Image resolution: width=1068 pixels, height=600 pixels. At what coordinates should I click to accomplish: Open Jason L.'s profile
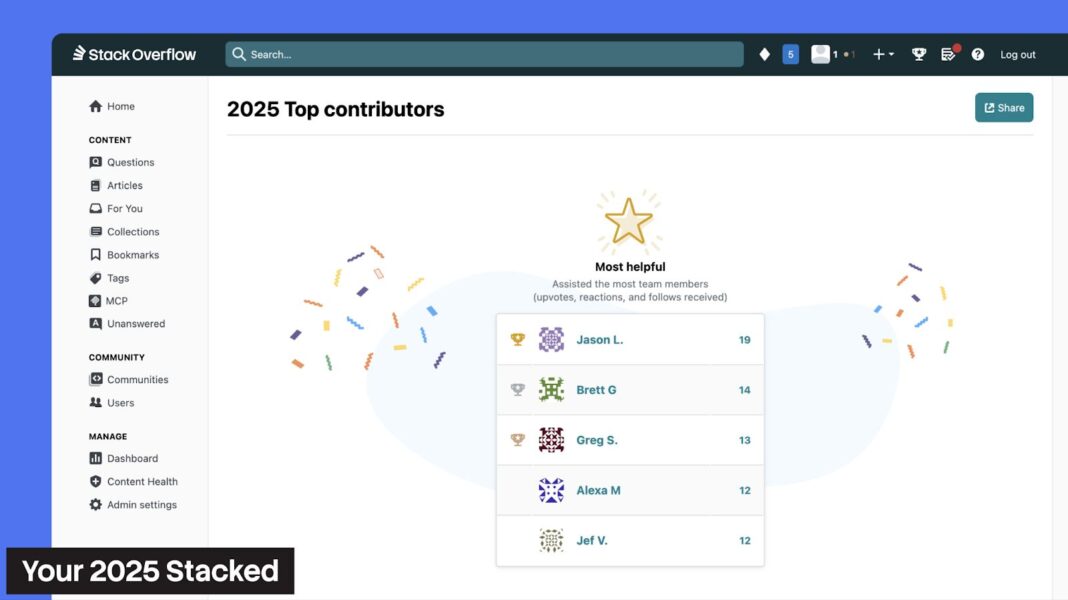[x=601, y=339]
